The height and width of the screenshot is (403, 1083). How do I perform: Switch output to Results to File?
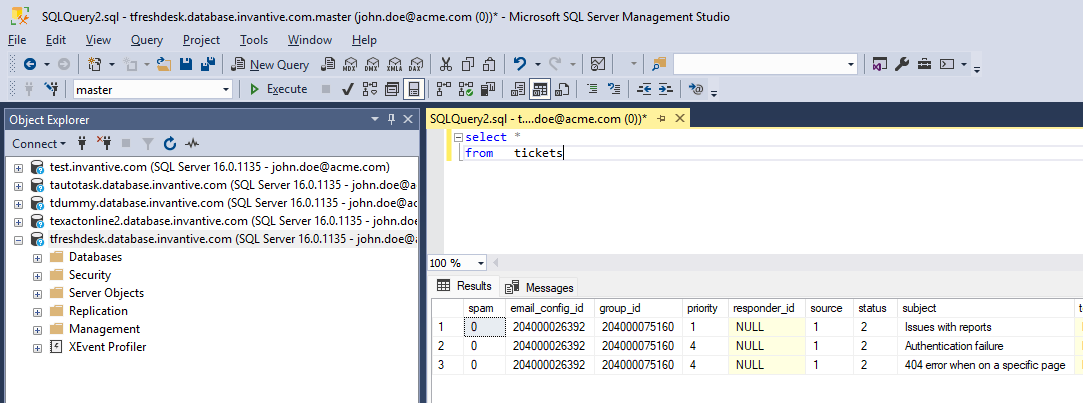[x=562, y=88]
